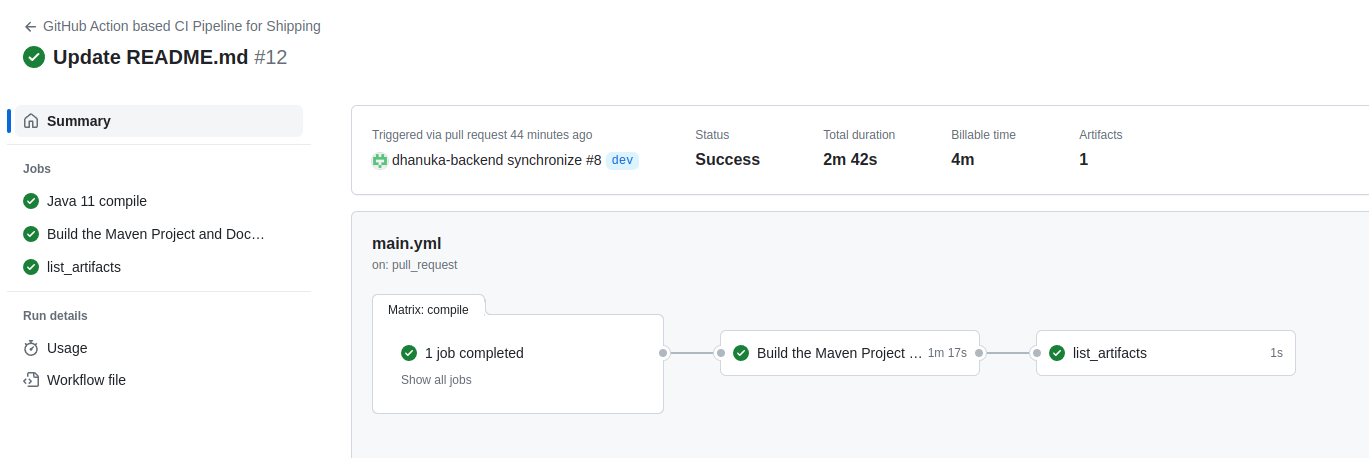Click 1 job completed in matrix box

[x=474, y=353]
